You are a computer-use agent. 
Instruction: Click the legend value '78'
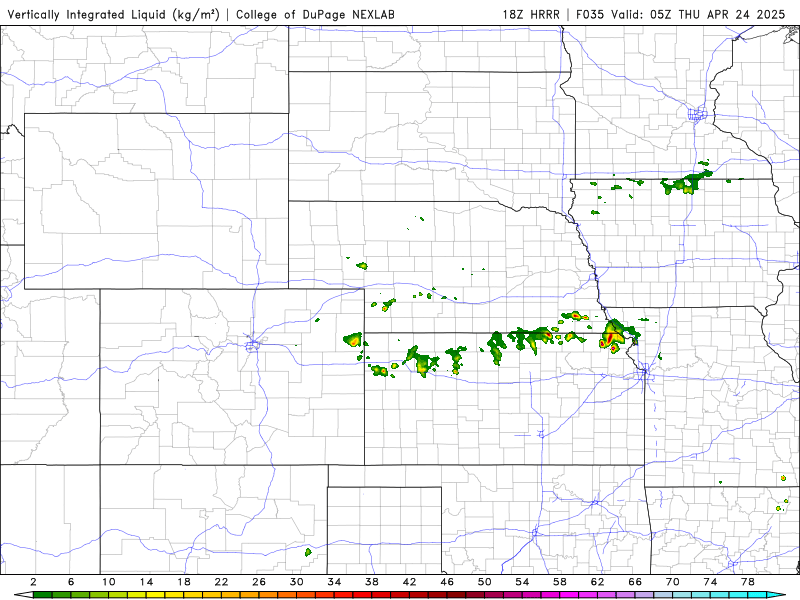pos(748,582)
